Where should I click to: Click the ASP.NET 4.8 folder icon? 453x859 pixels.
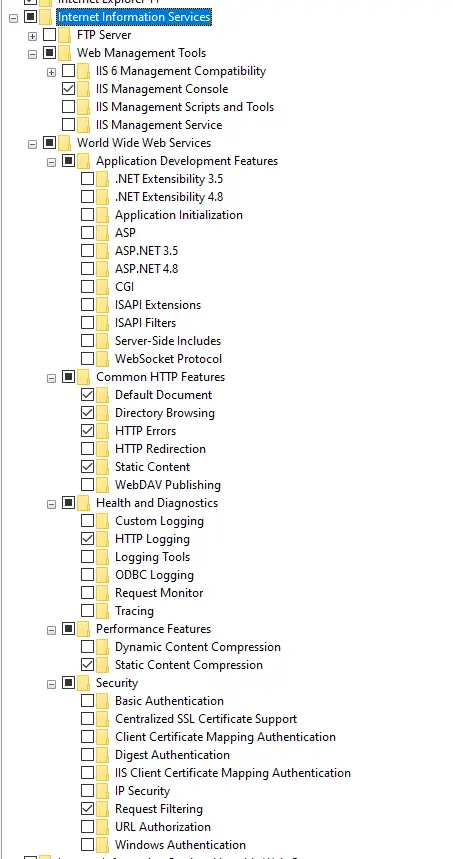point(102,269)
